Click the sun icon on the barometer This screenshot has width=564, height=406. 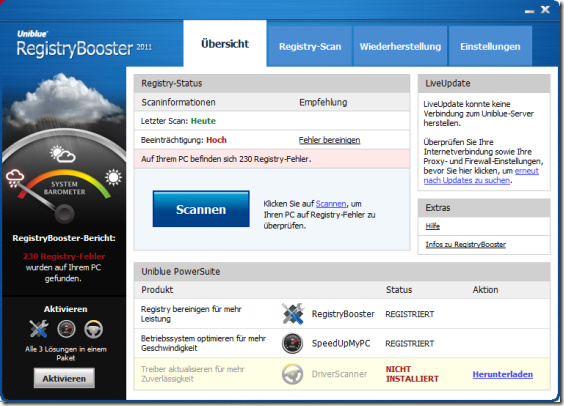(x=113, y=177)
